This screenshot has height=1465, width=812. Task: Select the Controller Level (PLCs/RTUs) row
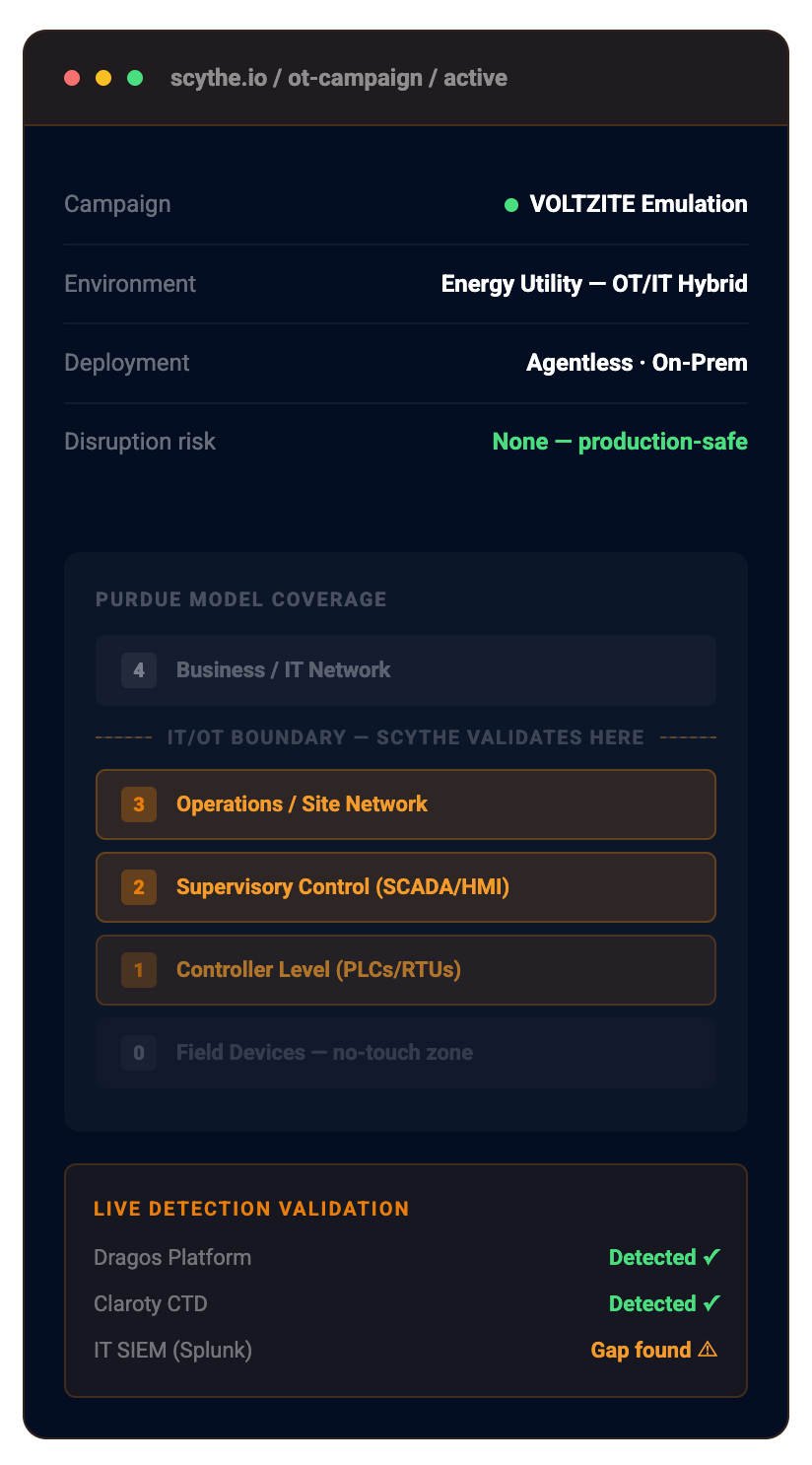(x=406, y=970)
